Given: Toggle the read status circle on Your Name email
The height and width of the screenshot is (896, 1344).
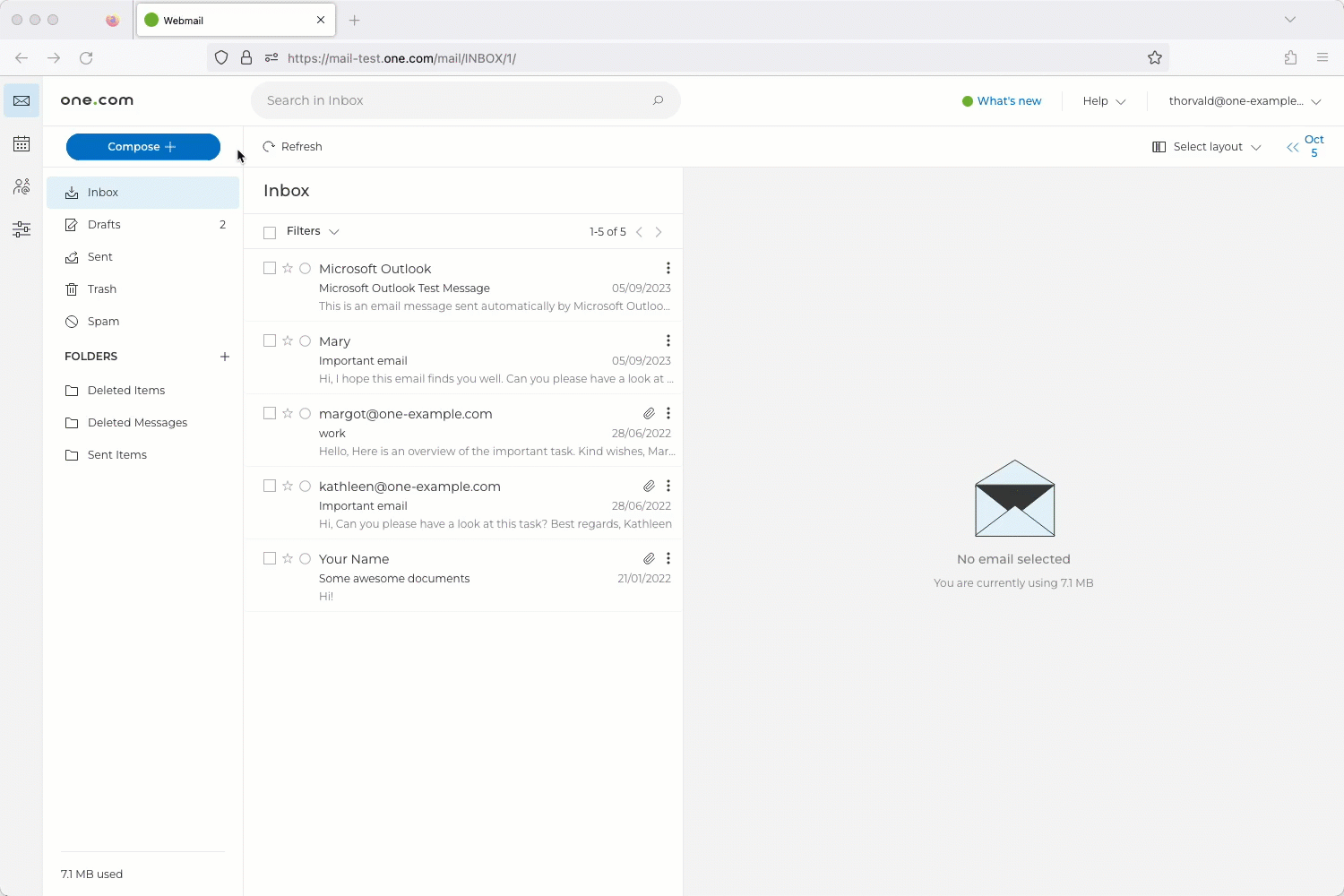Looking at the screenshot, I should tap(306, 558).
